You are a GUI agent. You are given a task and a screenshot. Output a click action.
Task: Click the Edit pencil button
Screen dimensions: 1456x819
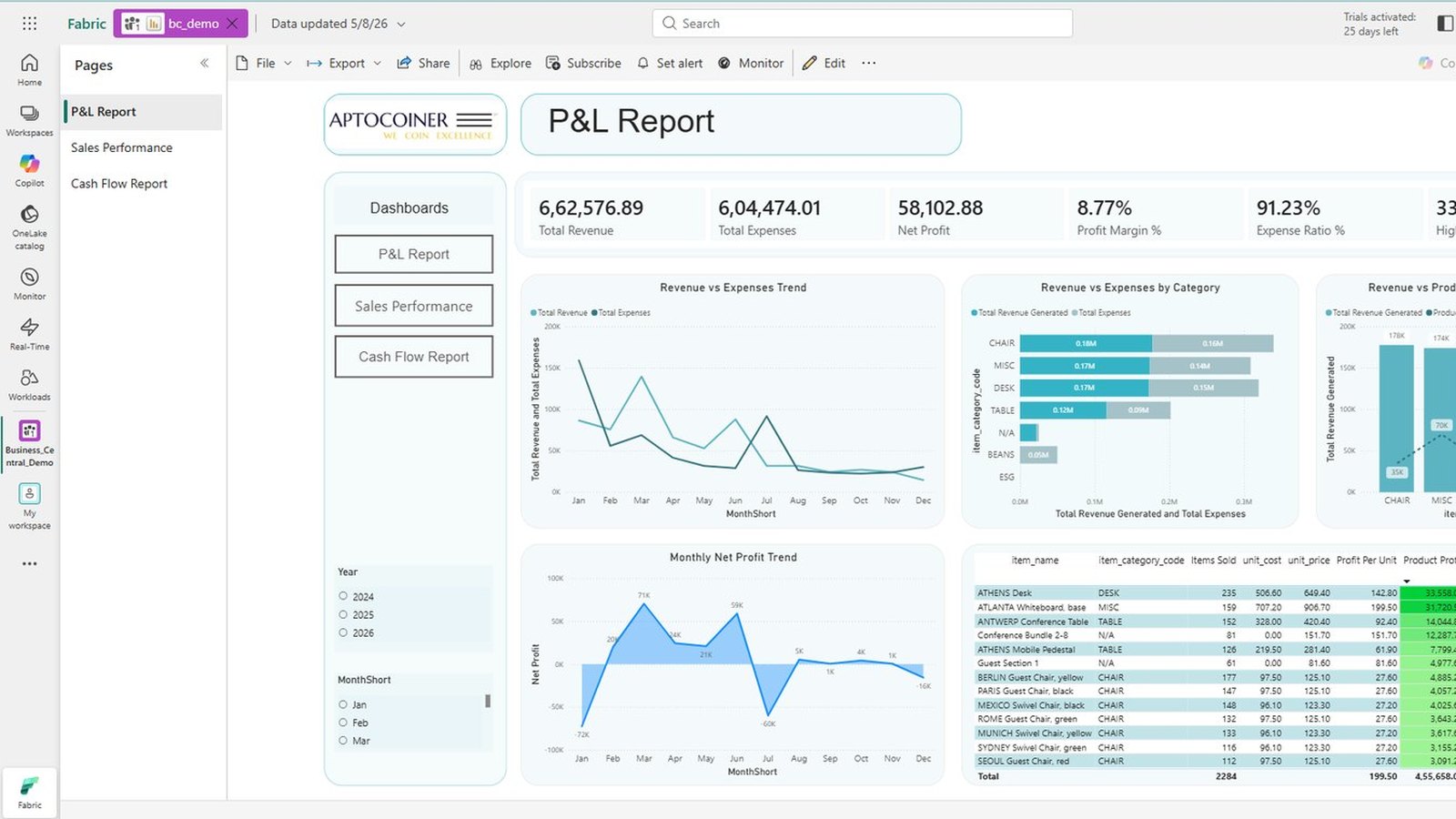click(824, 63)
